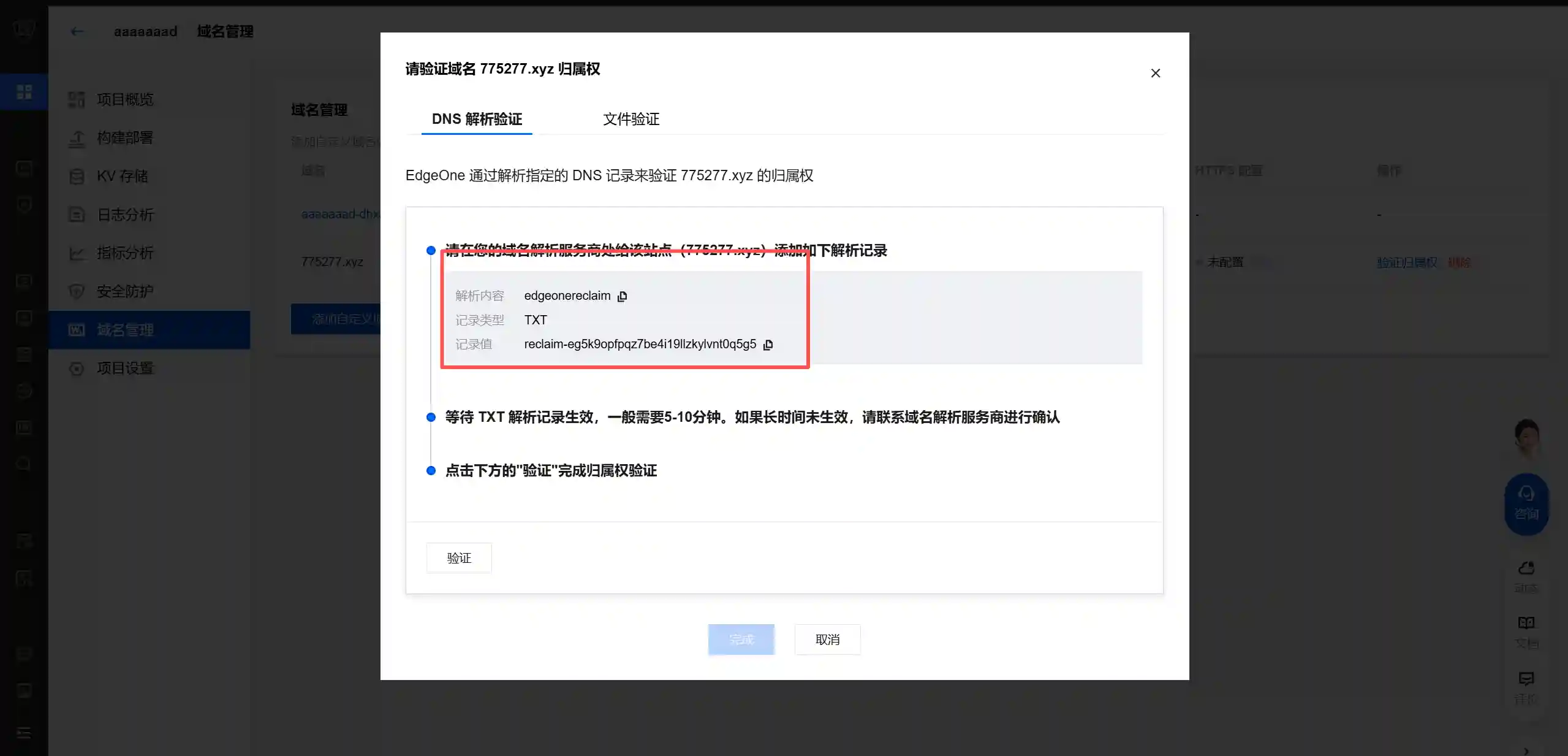Click the KV 存储 database icon

77,177
